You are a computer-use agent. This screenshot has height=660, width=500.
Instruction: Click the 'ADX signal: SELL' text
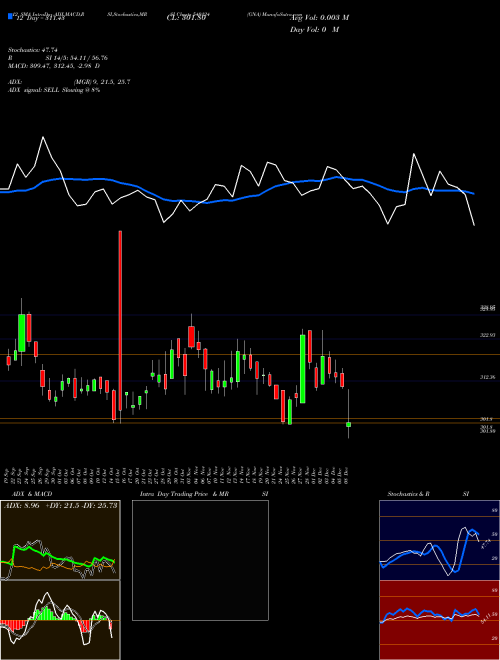(34, 90)
